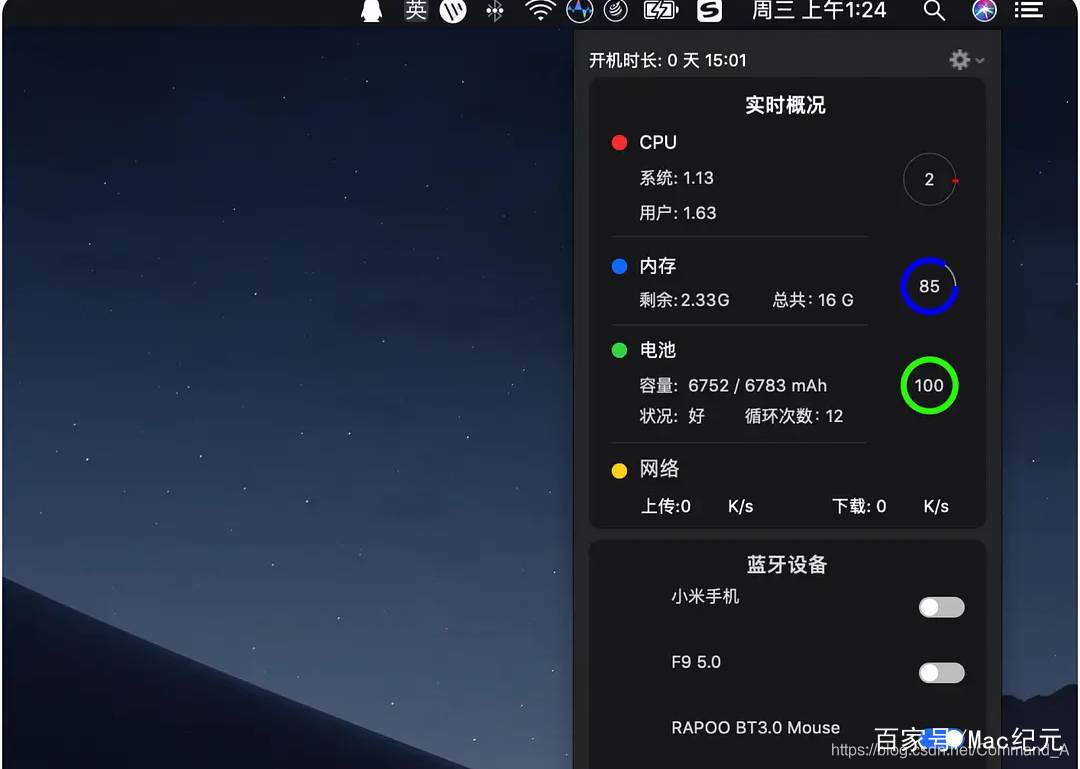1080x769 pixels.
Task: Click the 电池 label
Action: coord(658,350)
